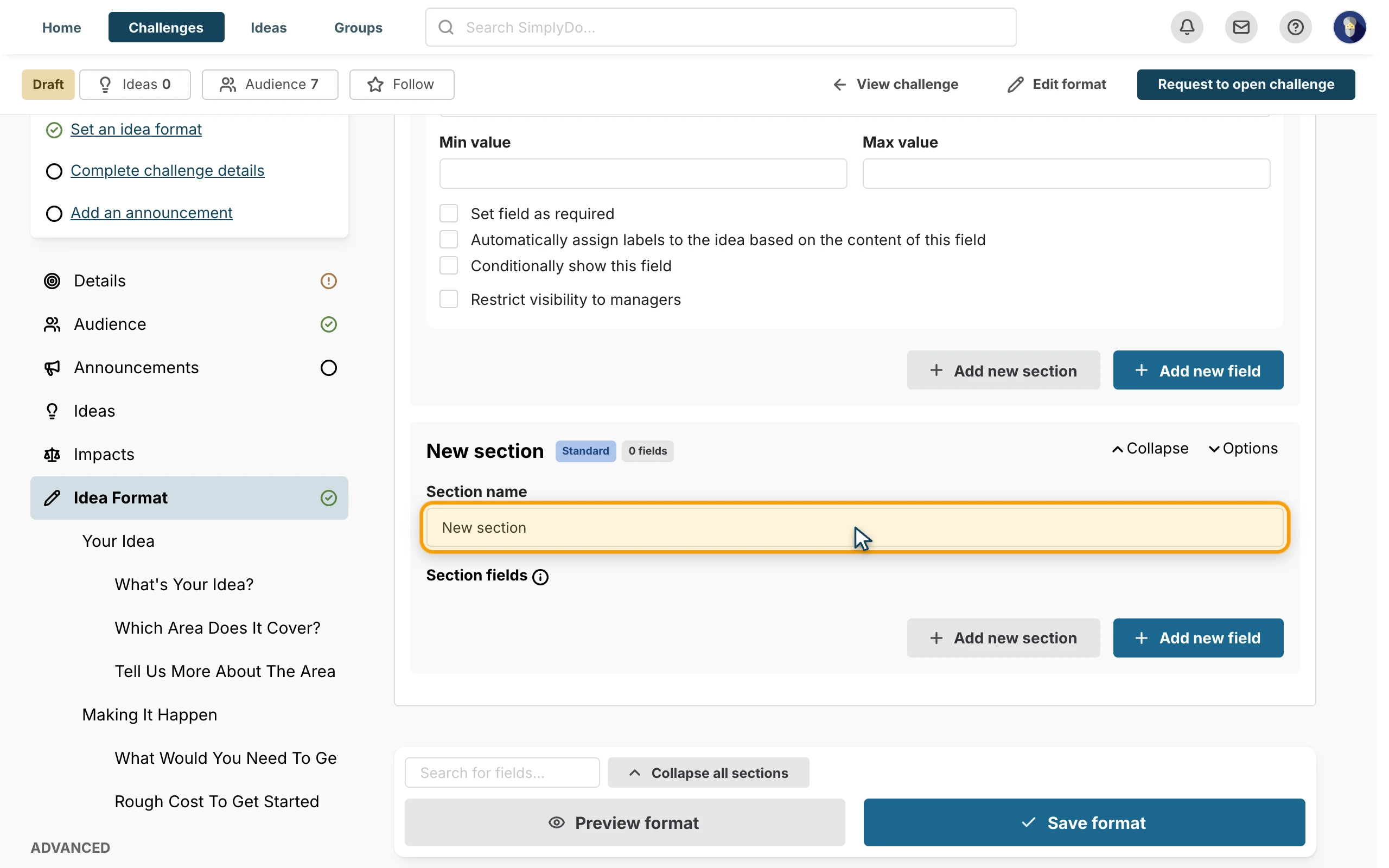This screenshot has width=1389, height=868.
Task: Click the Announcements megaphone icon
Action: click(x=52, y=367)
